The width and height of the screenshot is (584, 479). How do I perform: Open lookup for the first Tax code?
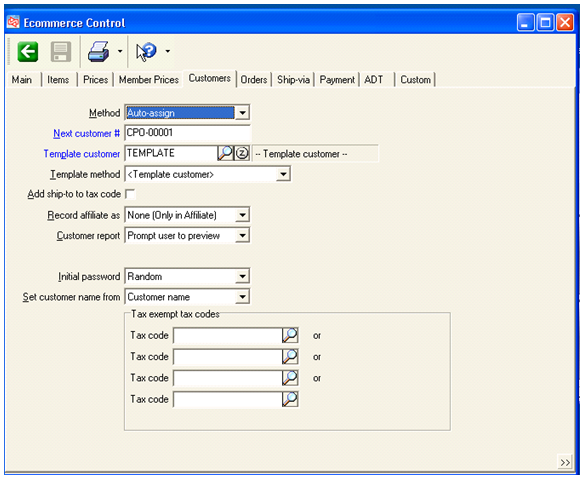click(x=290, y=335)
